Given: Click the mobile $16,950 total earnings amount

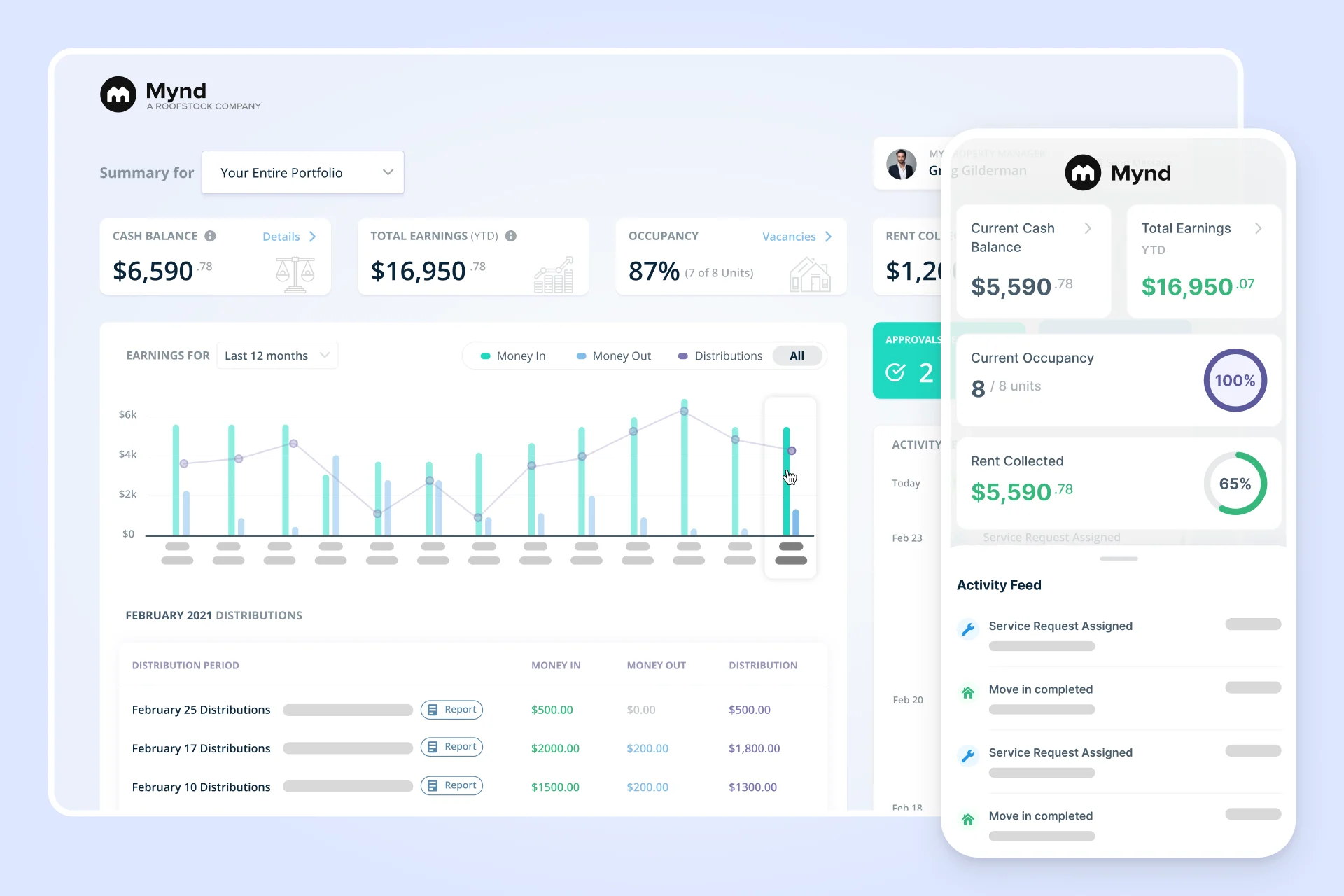Looking at the screenshot, I should point(1198,286).
